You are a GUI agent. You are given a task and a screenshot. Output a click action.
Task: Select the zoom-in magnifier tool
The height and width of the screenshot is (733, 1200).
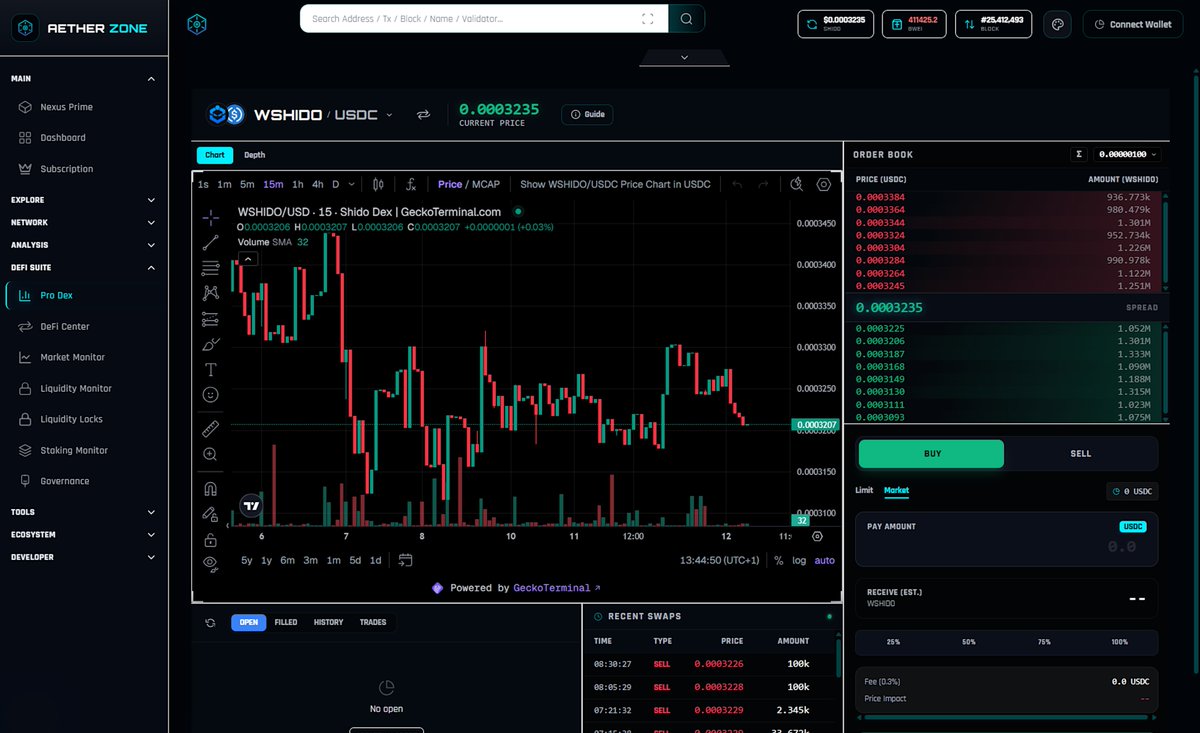[x=210, y=454]
